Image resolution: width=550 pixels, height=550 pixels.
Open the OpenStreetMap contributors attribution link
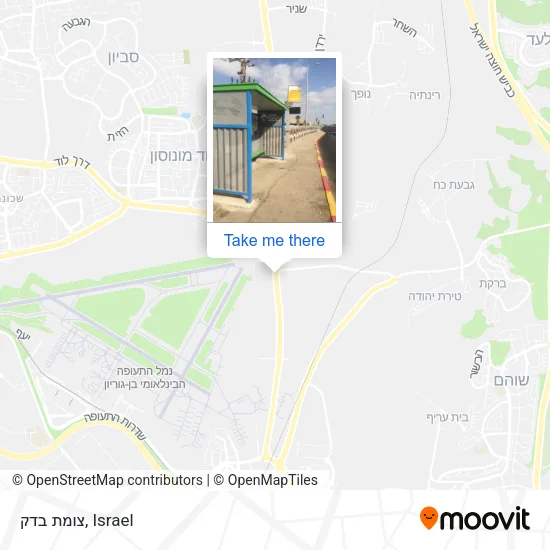[107, 480]
